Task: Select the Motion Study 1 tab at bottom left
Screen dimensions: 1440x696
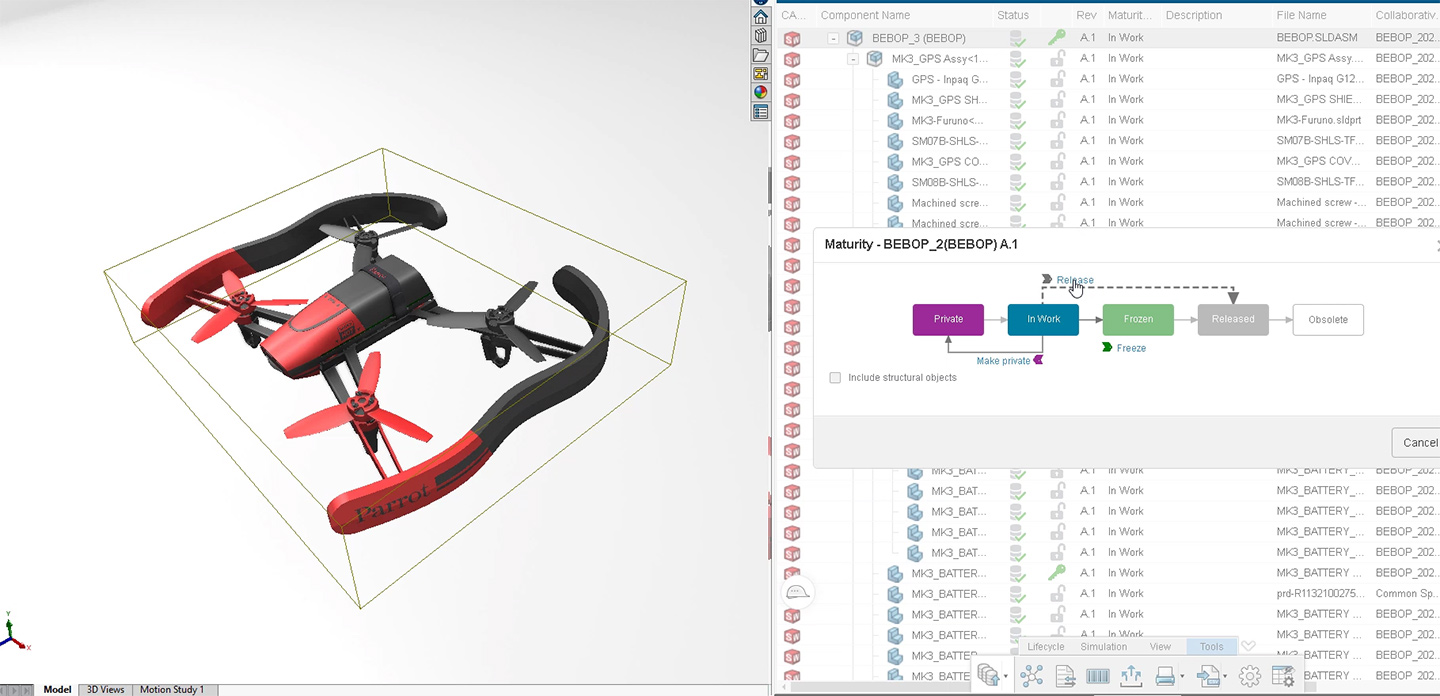Action: click(x=174, y=689)
